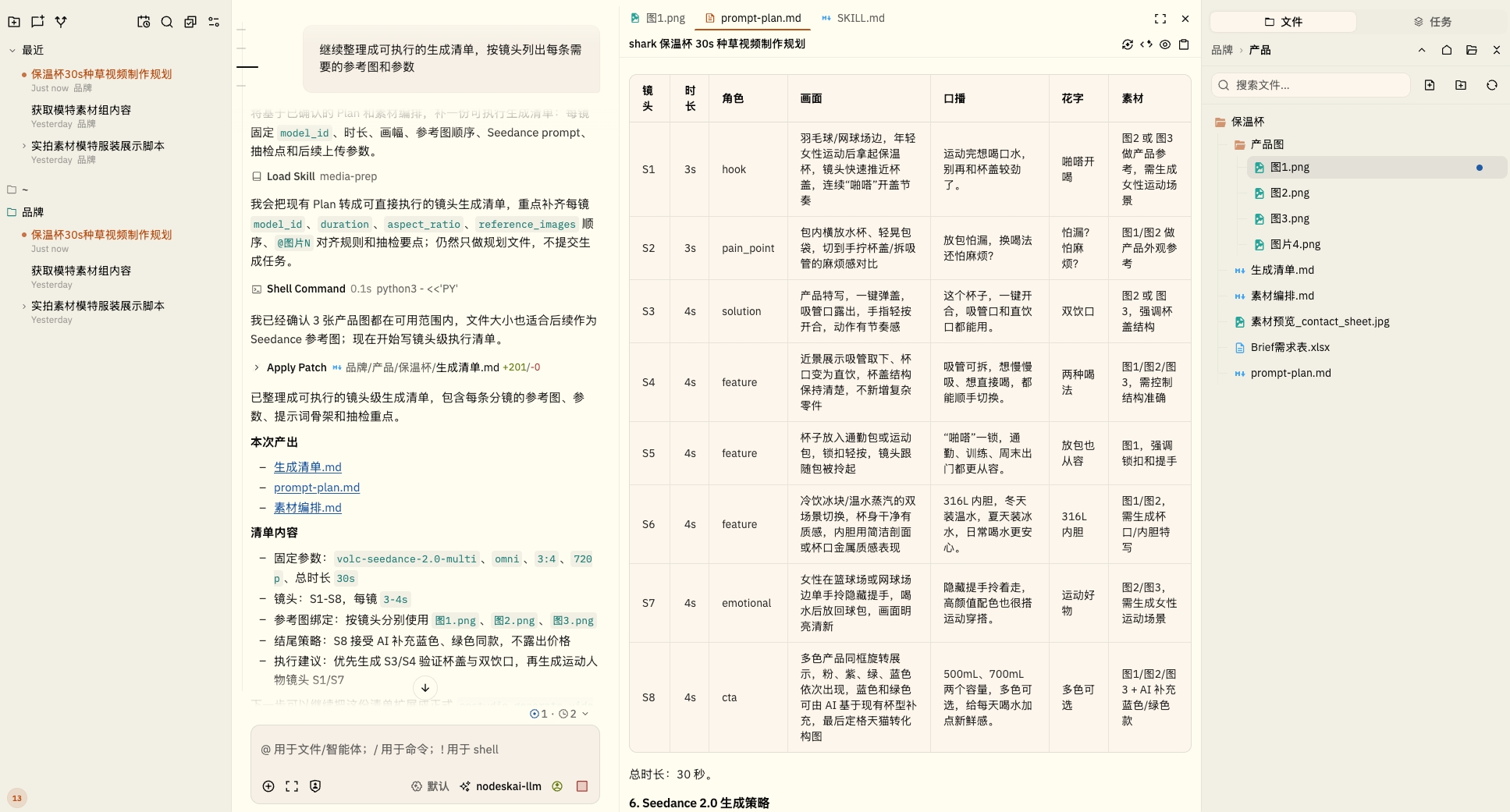1510x812 pixels.
Task: Open the prompt-plan.md link in chat
Action: pyautogui.click(x=317, y=488)
